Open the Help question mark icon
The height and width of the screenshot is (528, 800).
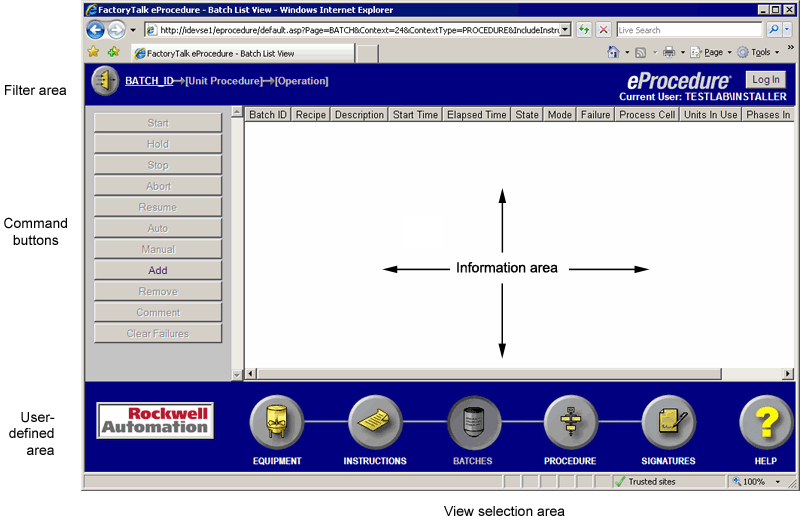pos(766,422)
